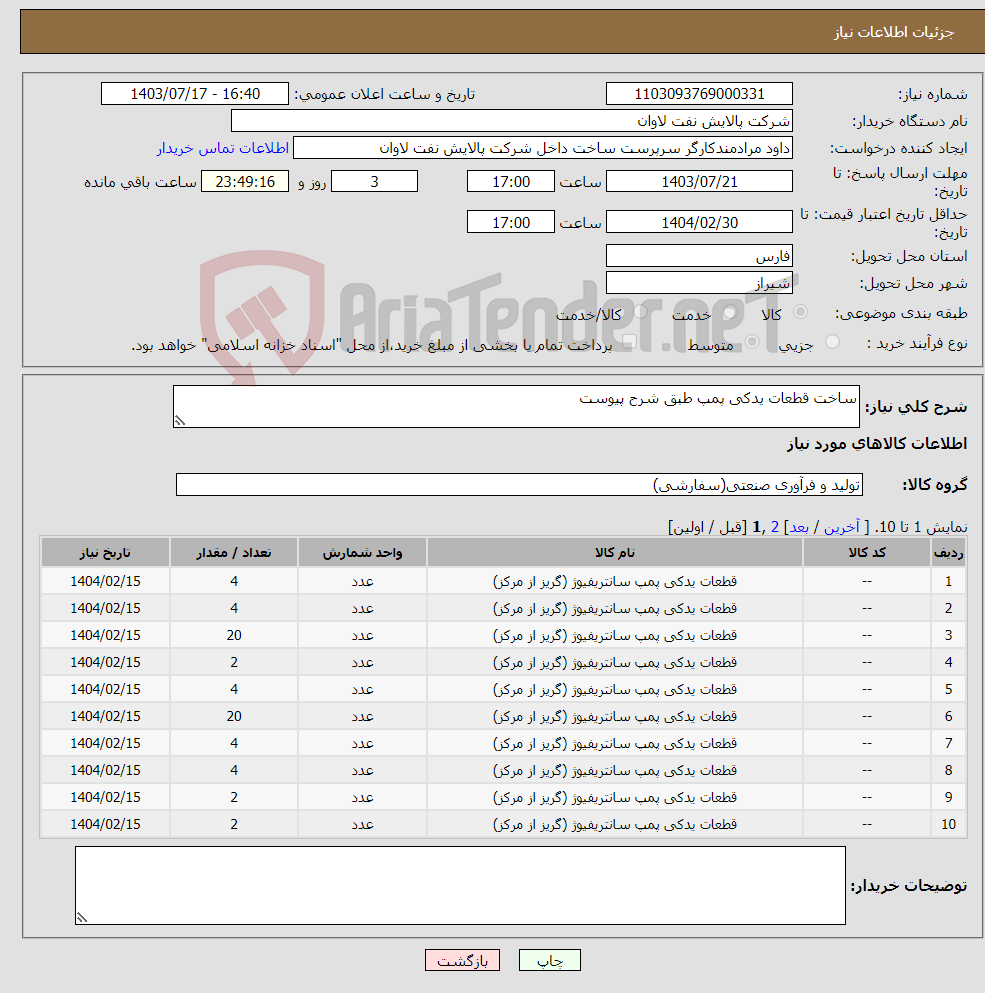The width and height of the screenshot is (985, 993).
Task: Toggle the Islamic treasury payment checkbox
Action: [628, 343]
